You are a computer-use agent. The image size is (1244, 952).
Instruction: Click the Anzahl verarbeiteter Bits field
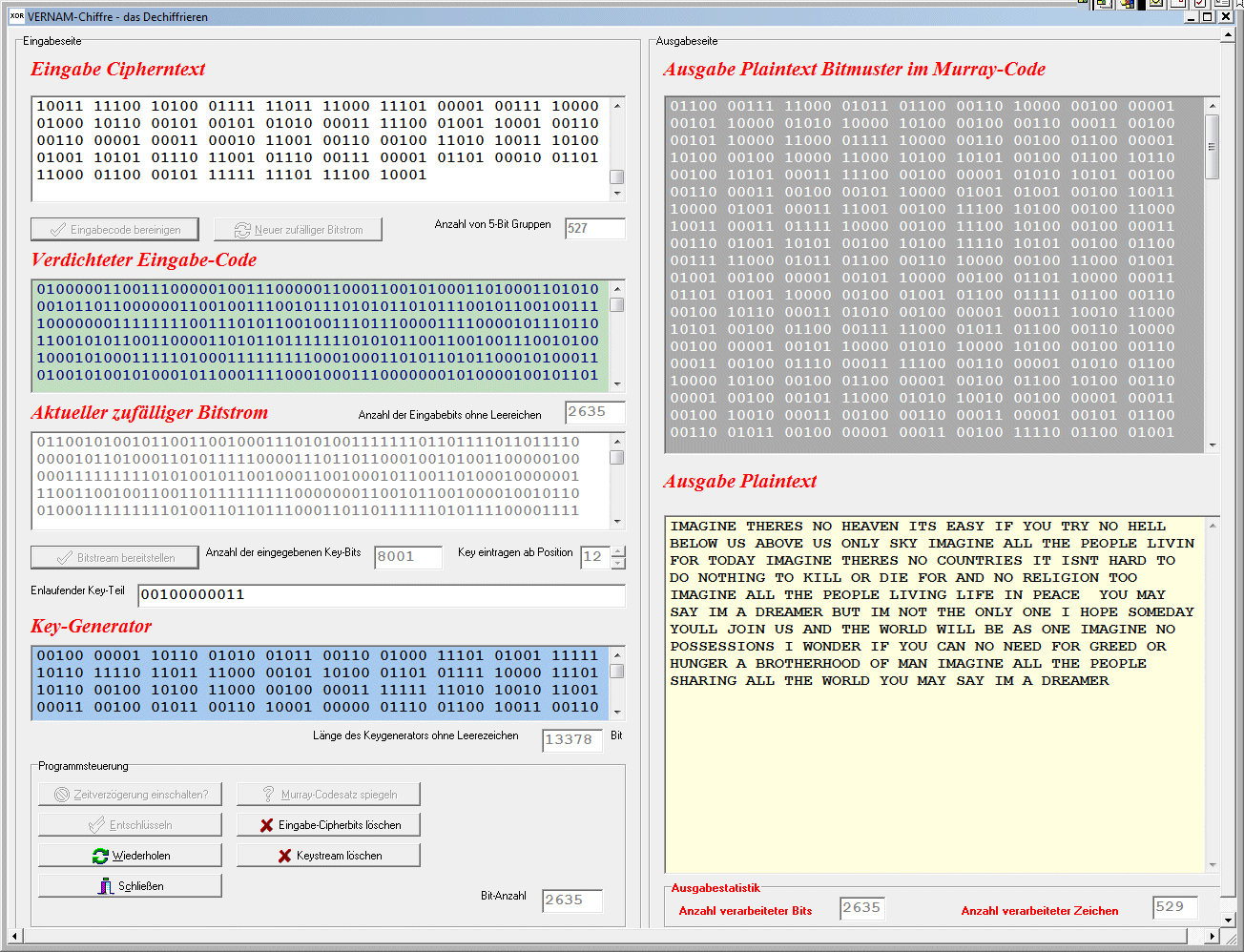[862, 908]
